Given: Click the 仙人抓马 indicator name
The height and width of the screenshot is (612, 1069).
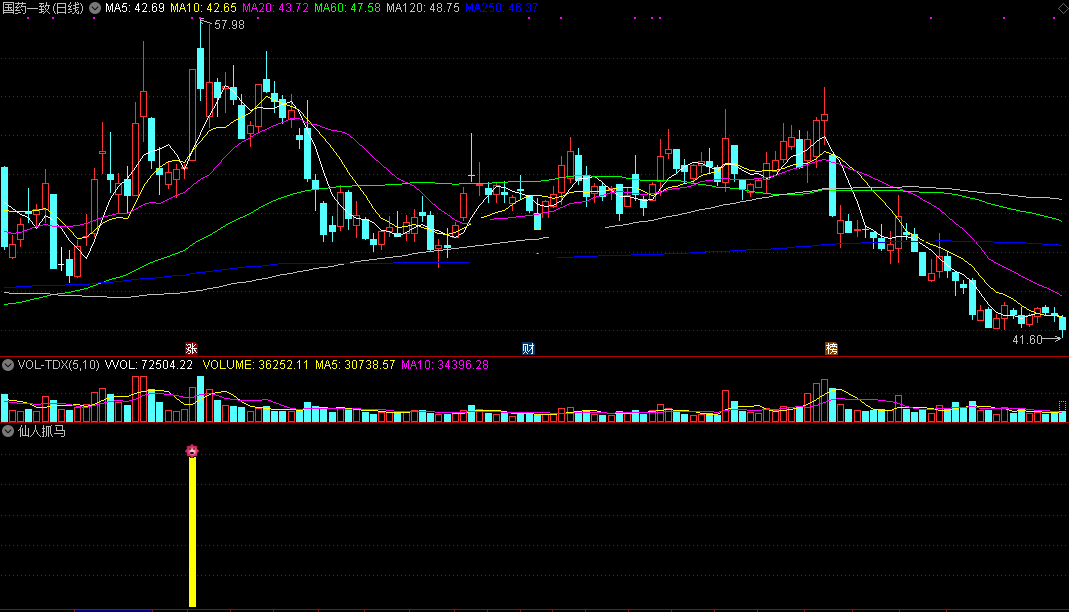Looking at the screenshot, I should click(42, 431).
